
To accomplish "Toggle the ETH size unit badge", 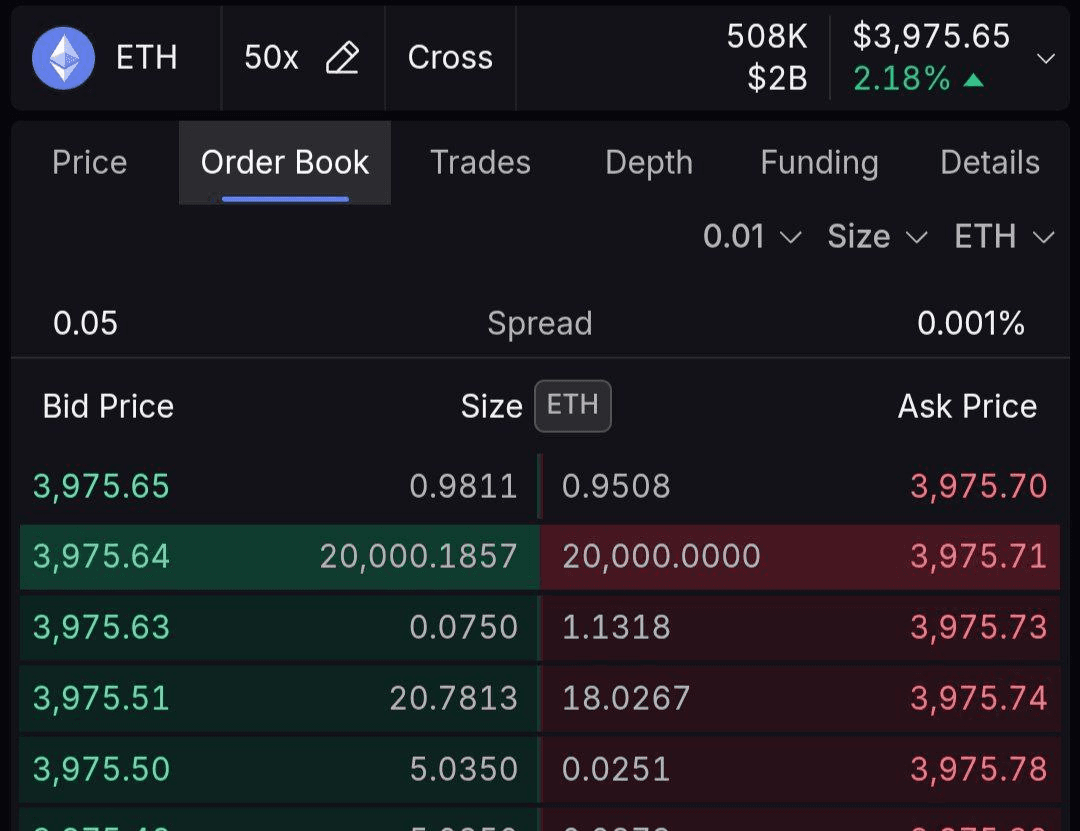I will click(572, 406).
